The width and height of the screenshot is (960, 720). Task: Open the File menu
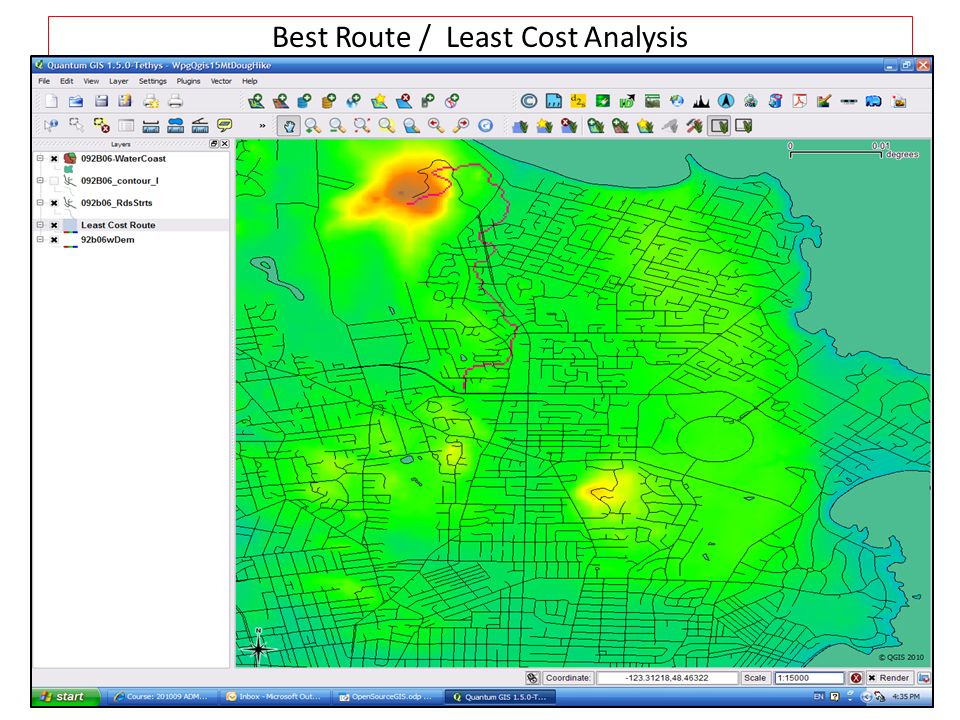(44, 81)
